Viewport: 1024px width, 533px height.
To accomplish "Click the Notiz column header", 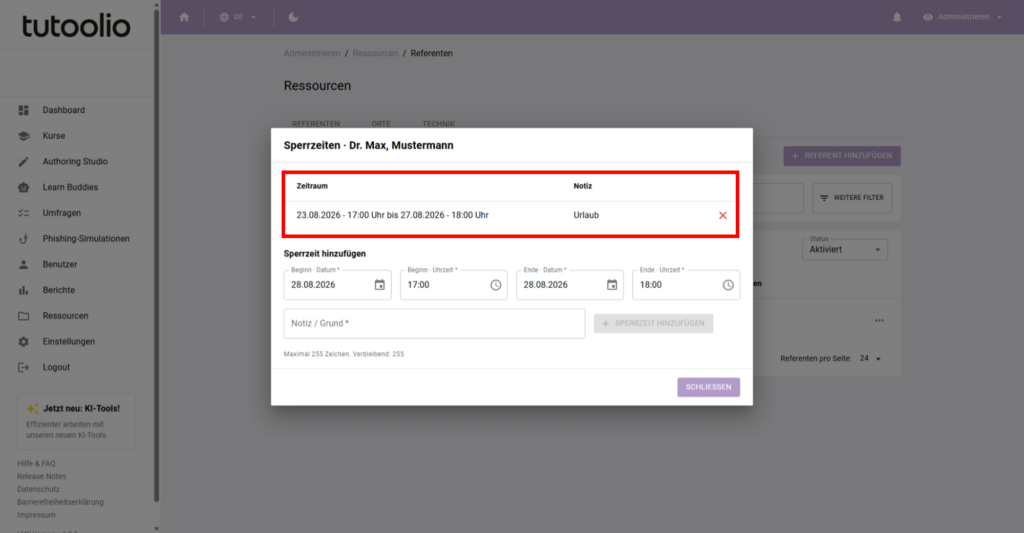I will pos(583,186).
